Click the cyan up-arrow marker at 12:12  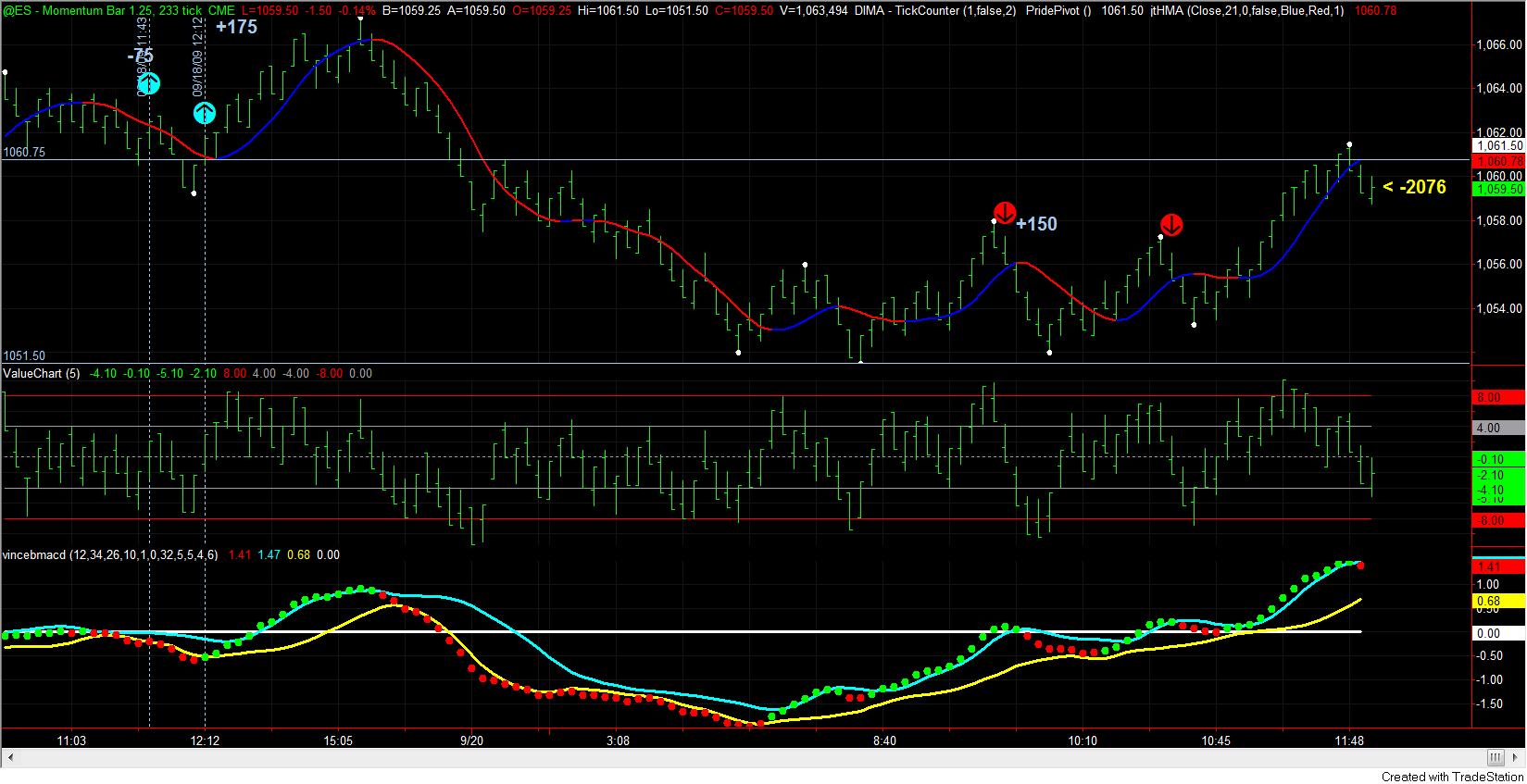(x=205, y=113)
